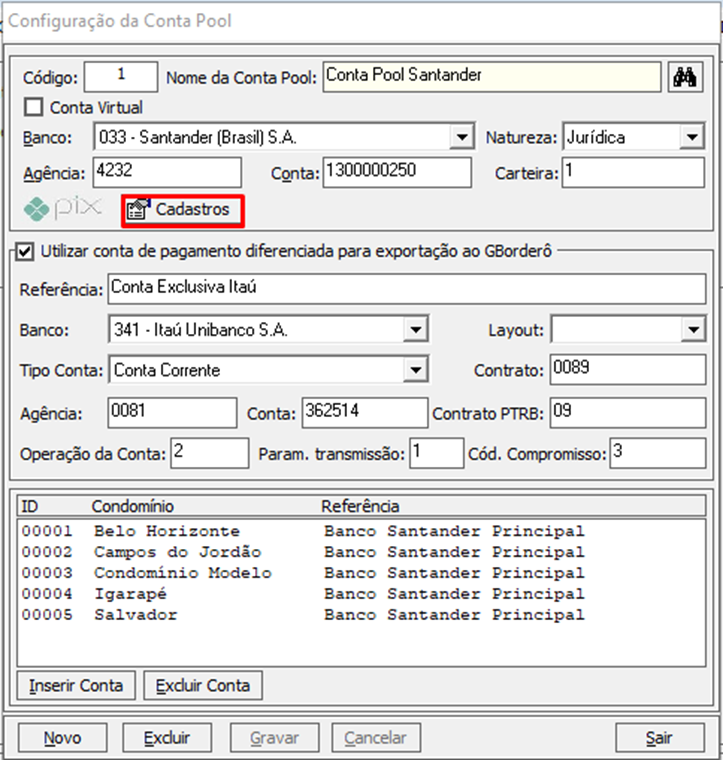The image size is (723, 760).
Task: Click the Carteira input field
Action: click(633, 172)
